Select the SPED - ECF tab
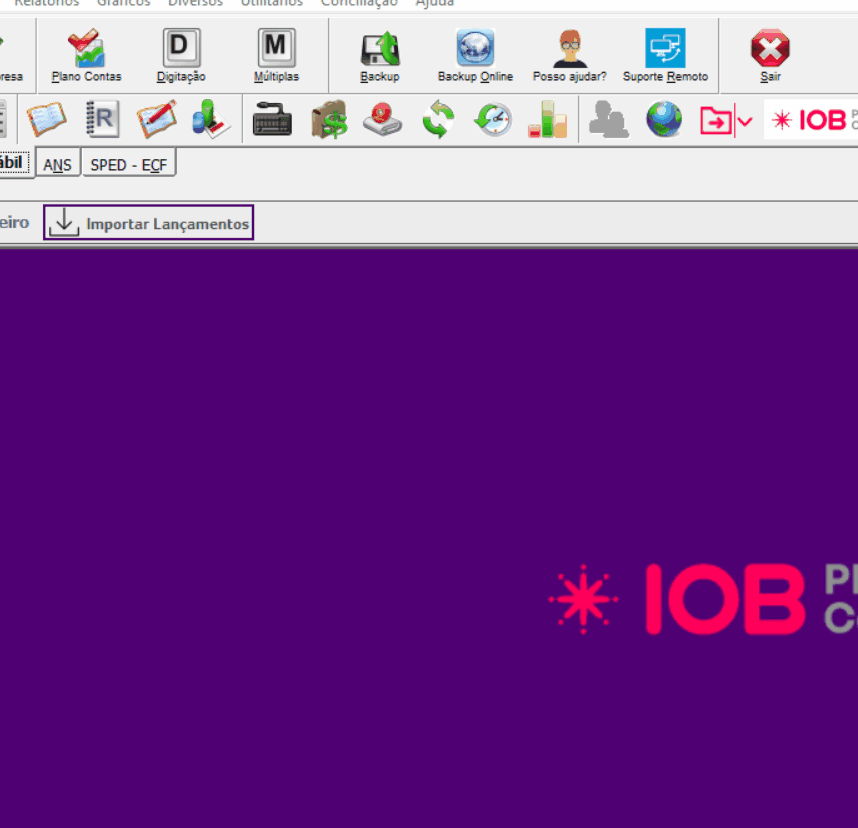The height and width of the screenshot is (828, 858). click(128, 165)
